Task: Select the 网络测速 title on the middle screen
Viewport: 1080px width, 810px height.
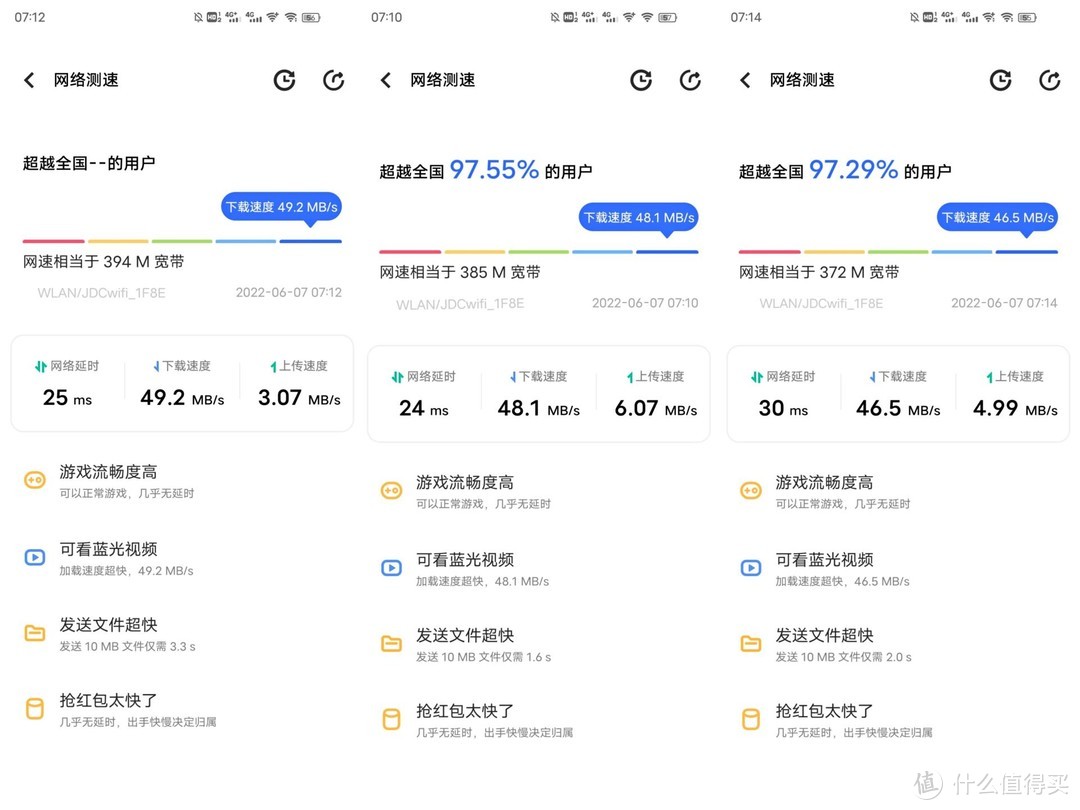Action: click(x=441, y=80)
